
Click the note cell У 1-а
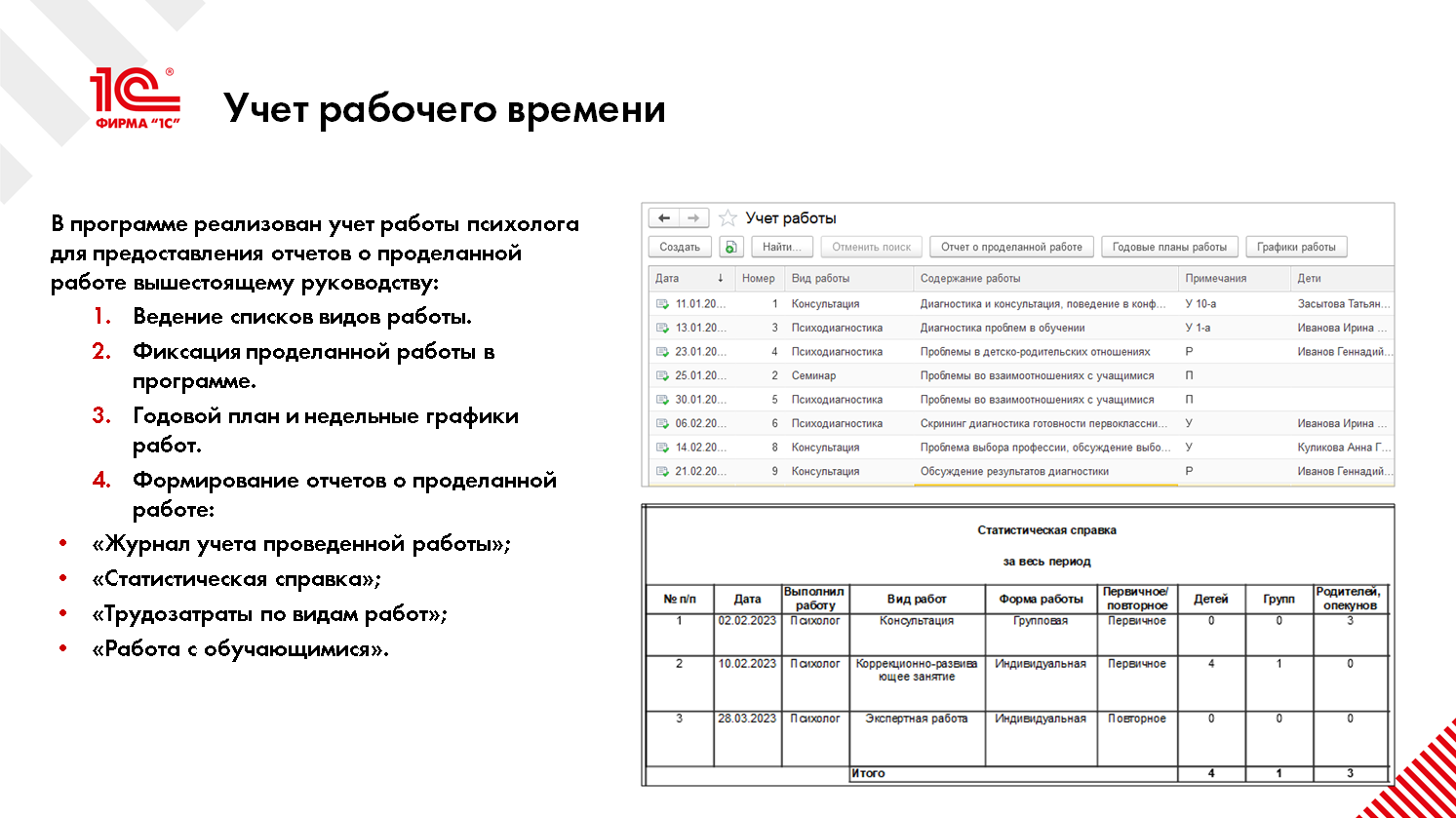coord(1198,328)
